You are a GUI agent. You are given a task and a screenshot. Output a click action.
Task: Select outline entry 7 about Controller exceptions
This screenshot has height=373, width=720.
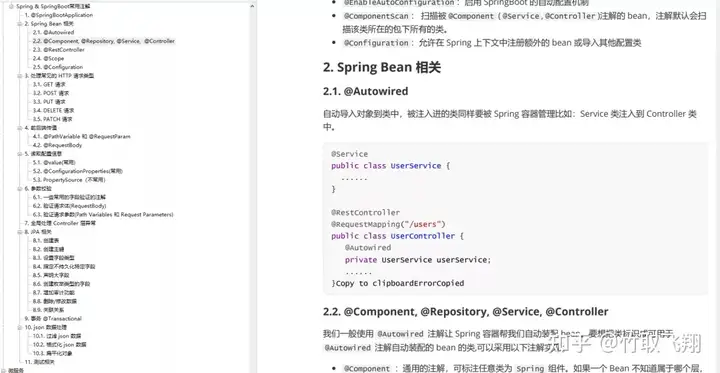60,223
